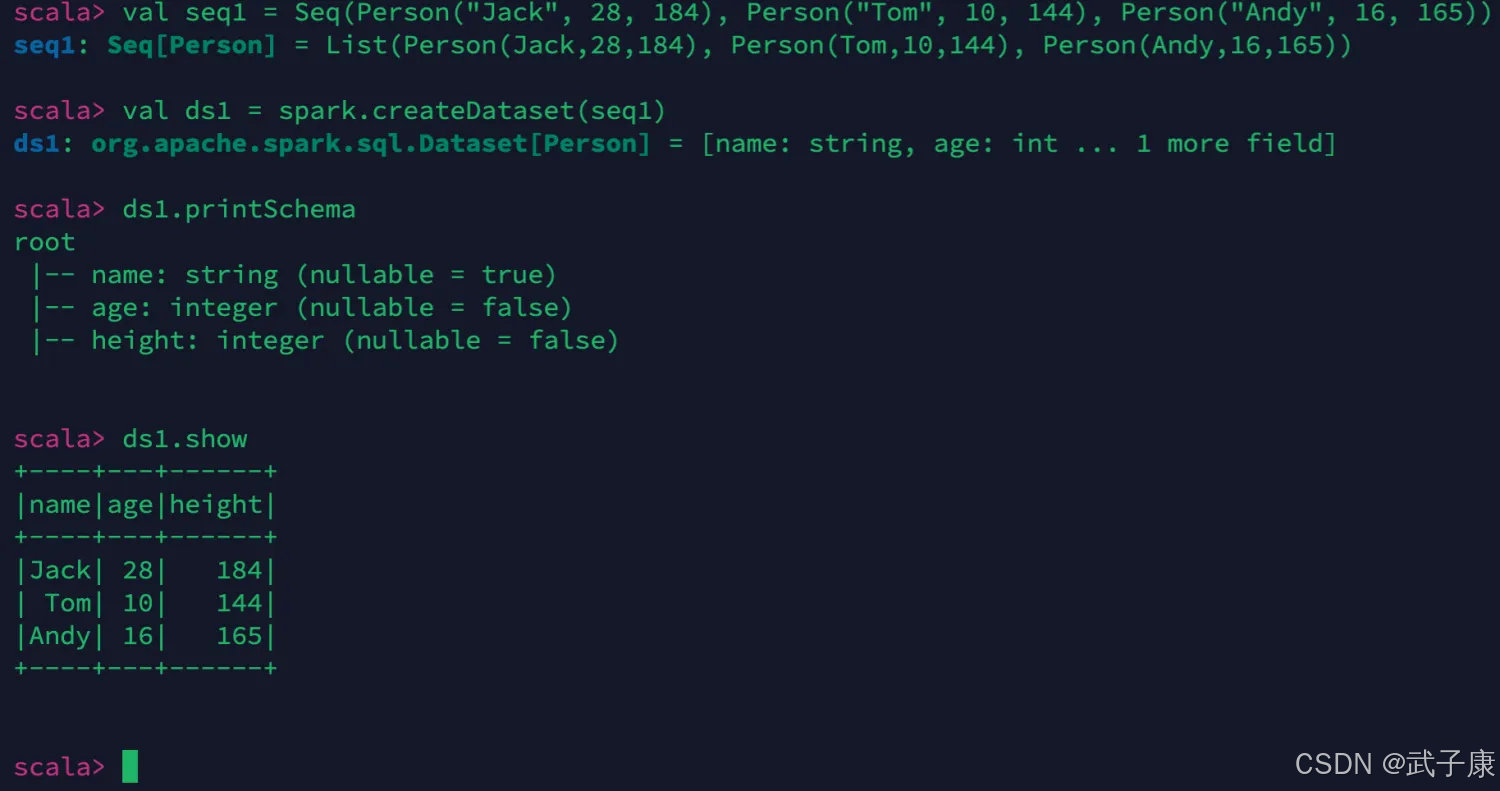The height and width of the screenshot is (791, 1500).
Task: Click the age value 16 in the table
Action: 138,637
